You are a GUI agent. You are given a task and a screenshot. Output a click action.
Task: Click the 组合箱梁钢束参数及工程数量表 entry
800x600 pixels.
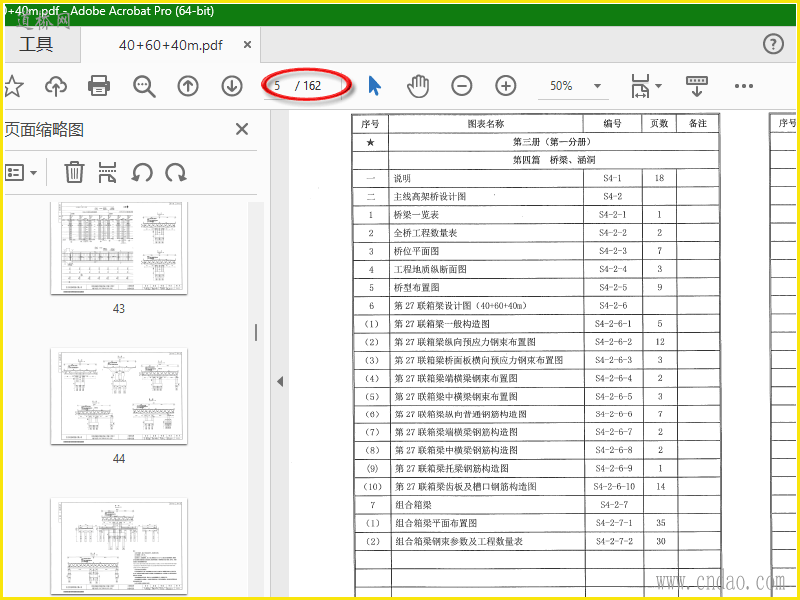click(x=459, y=542)
